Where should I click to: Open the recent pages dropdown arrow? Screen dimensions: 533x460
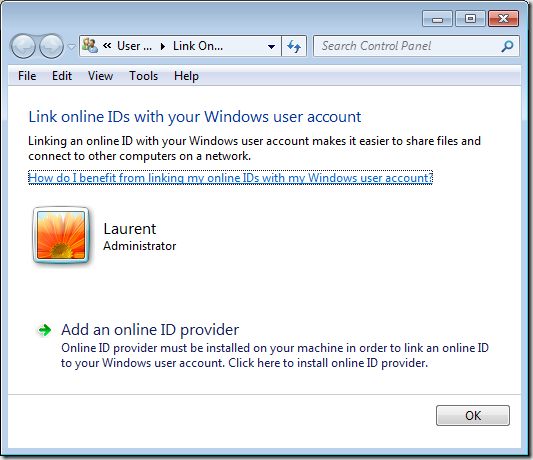coord(71,47)
